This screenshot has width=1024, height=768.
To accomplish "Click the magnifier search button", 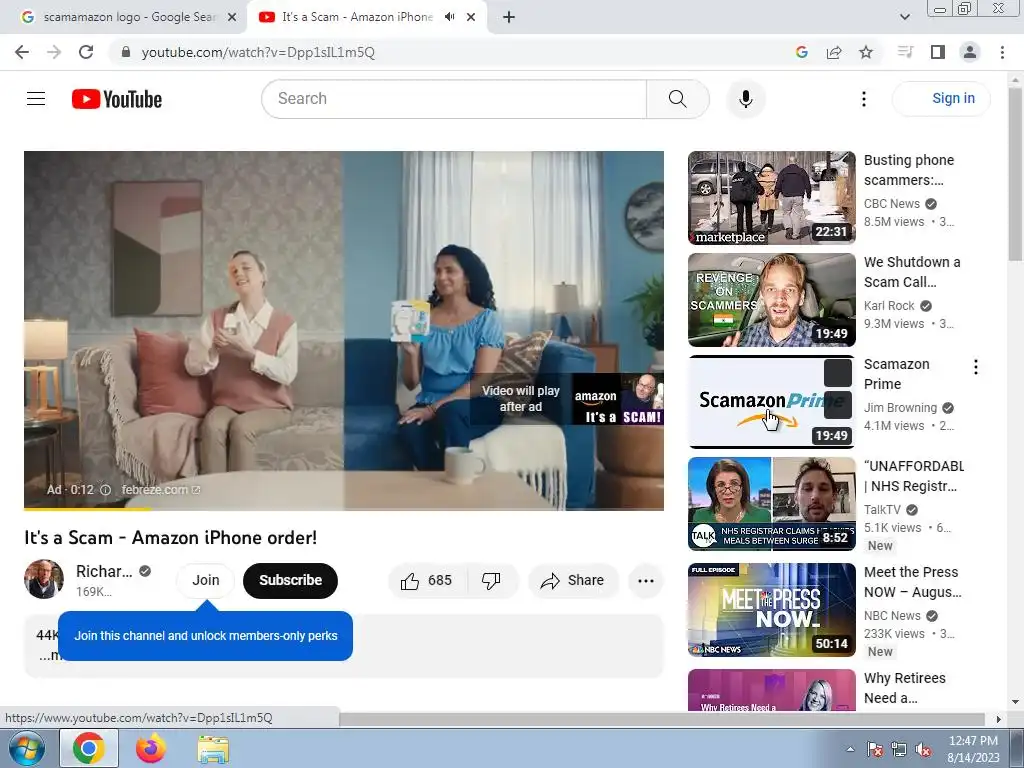I will tap(678, 99).
